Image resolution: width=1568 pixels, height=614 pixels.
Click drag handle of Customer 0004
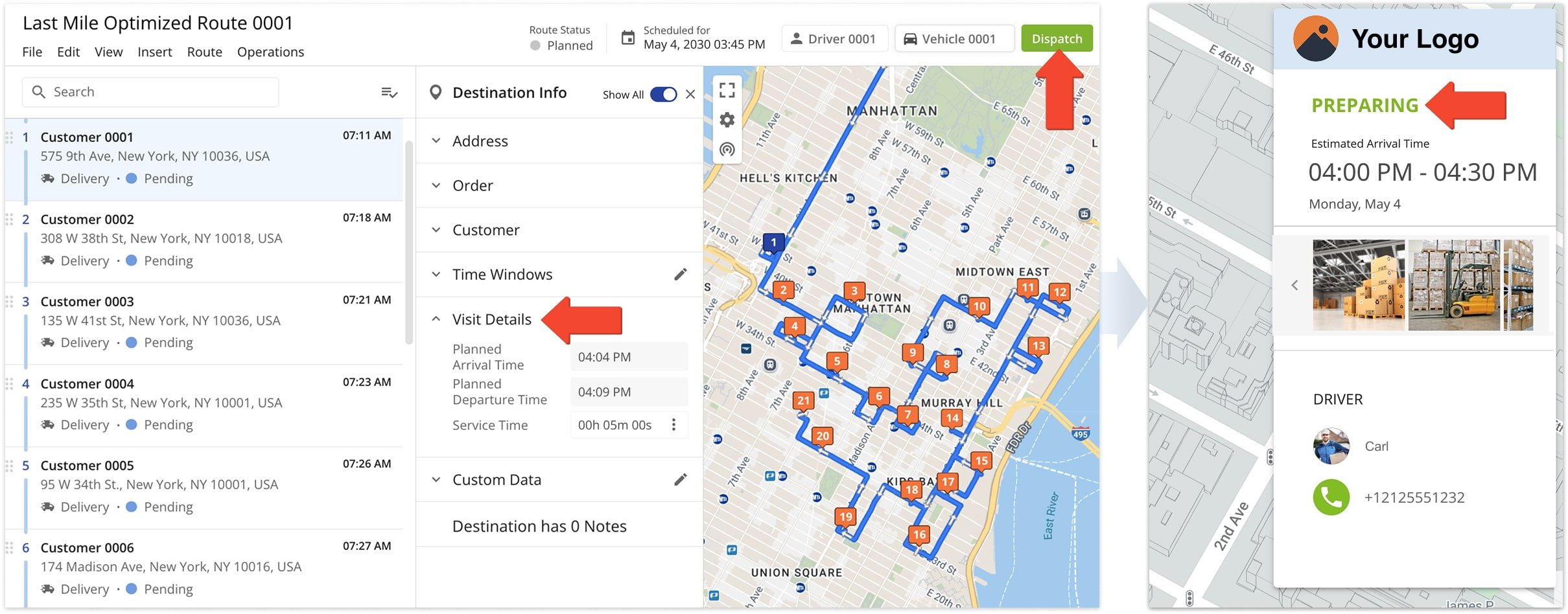9,384
